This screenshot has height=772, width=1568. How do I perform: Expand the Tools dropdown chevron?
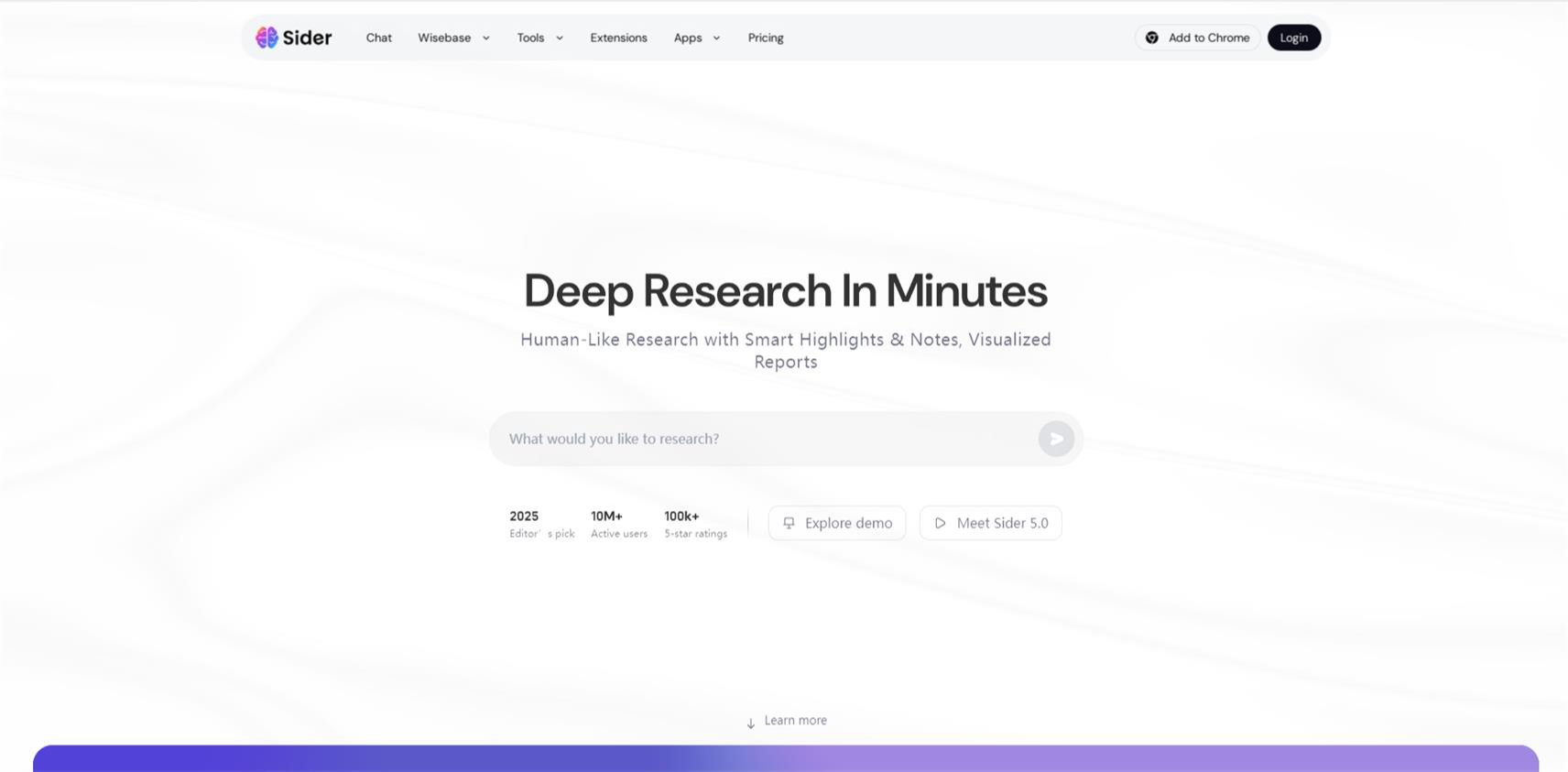[x=560, y=38]
